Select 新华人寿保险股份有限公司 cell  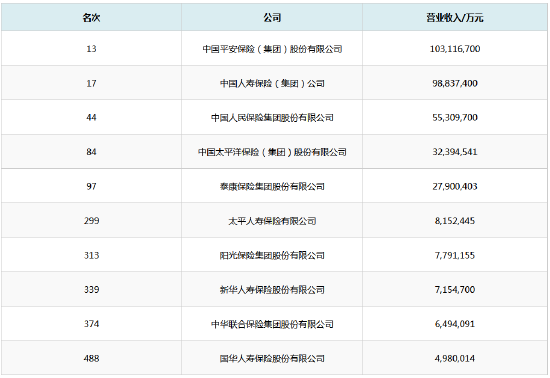[x=272, y=290]
